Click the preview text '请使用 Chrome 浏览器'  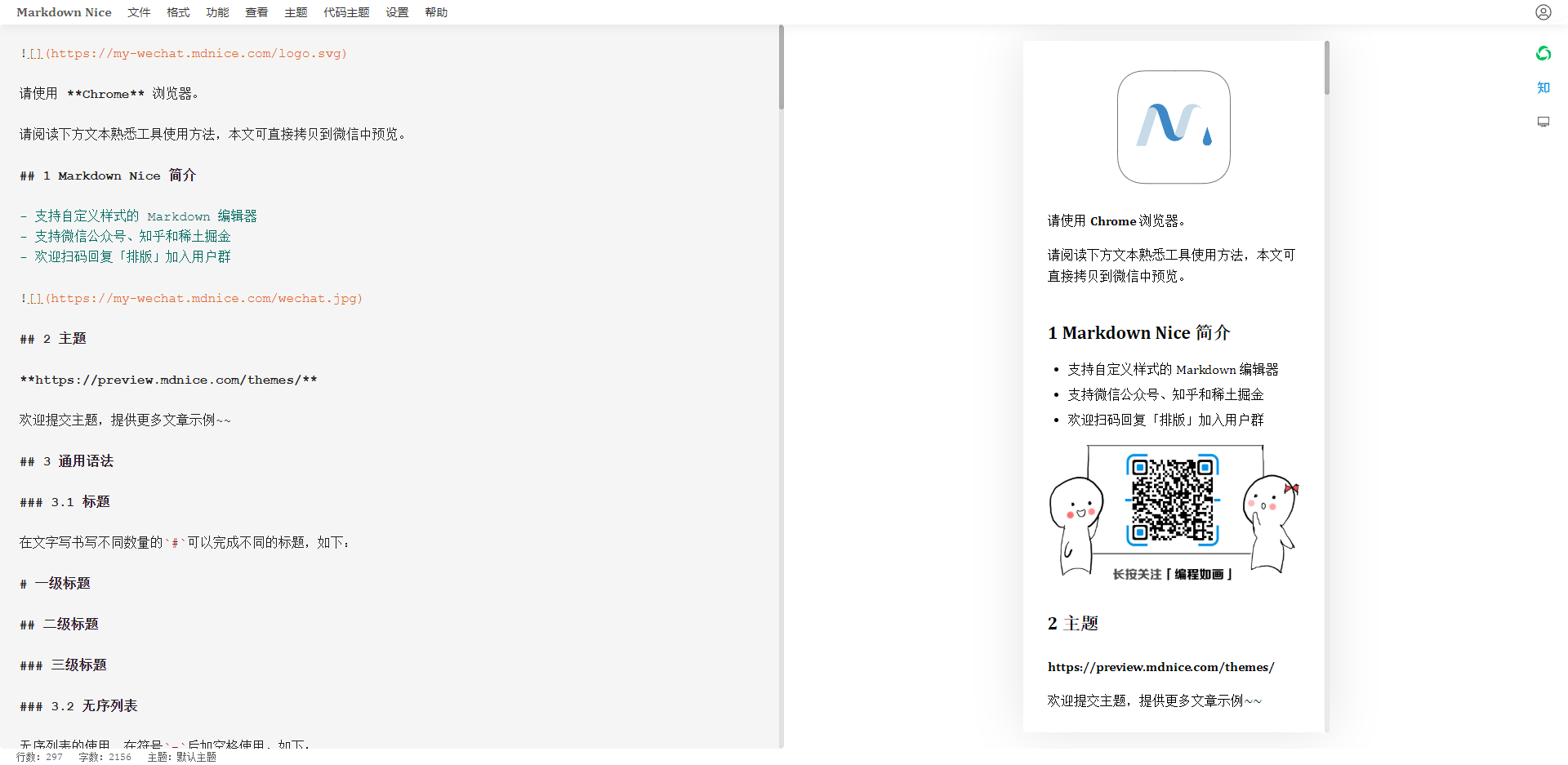(1116, 221)
